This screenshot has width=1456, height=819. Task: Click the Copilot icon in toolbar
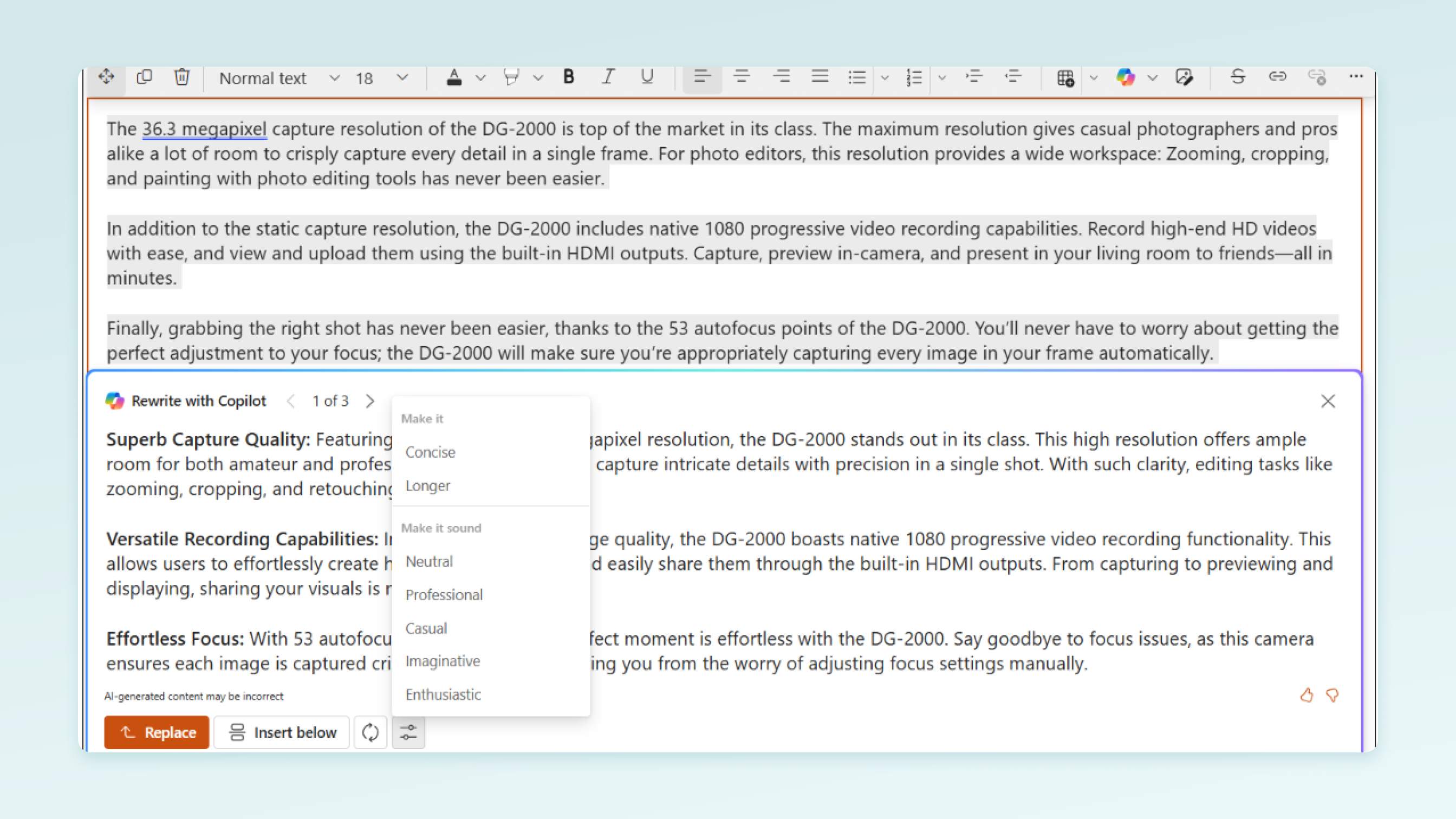coord(1126,77)
